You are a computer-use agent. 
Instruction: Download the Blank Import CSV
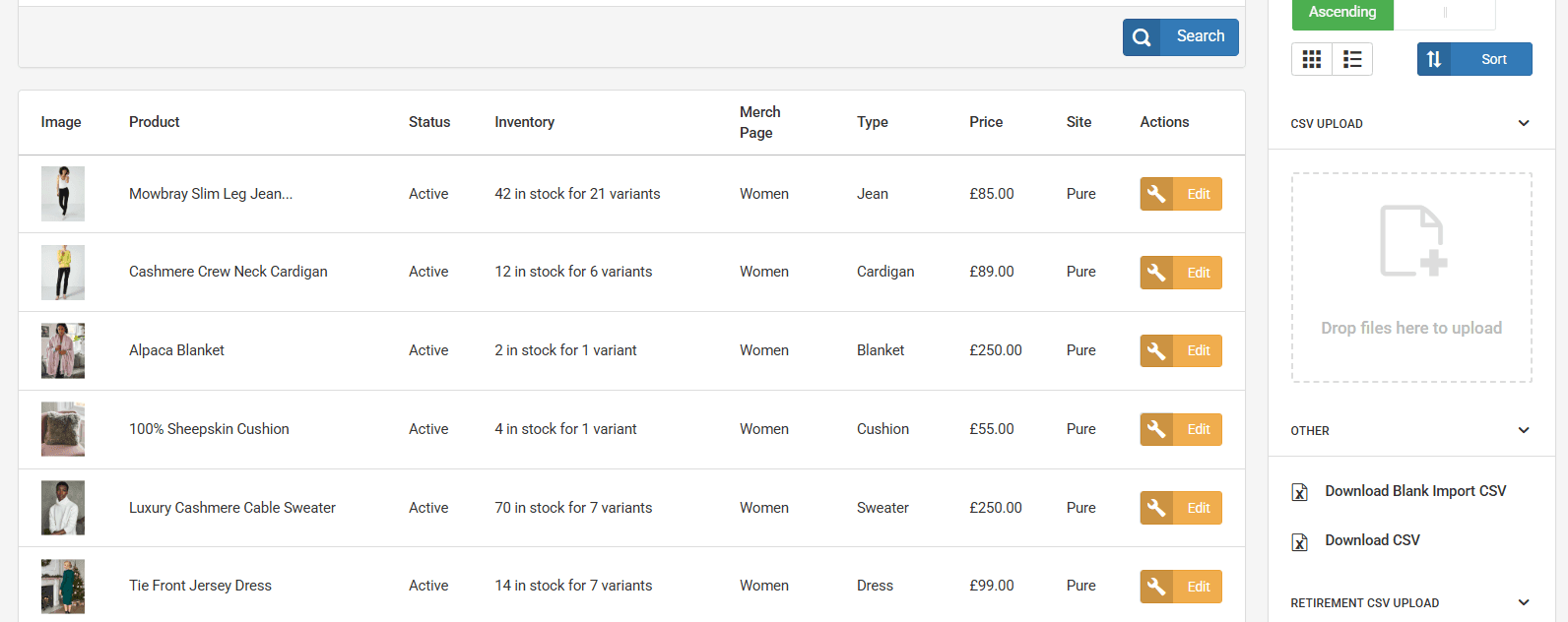click(1414, 491)
